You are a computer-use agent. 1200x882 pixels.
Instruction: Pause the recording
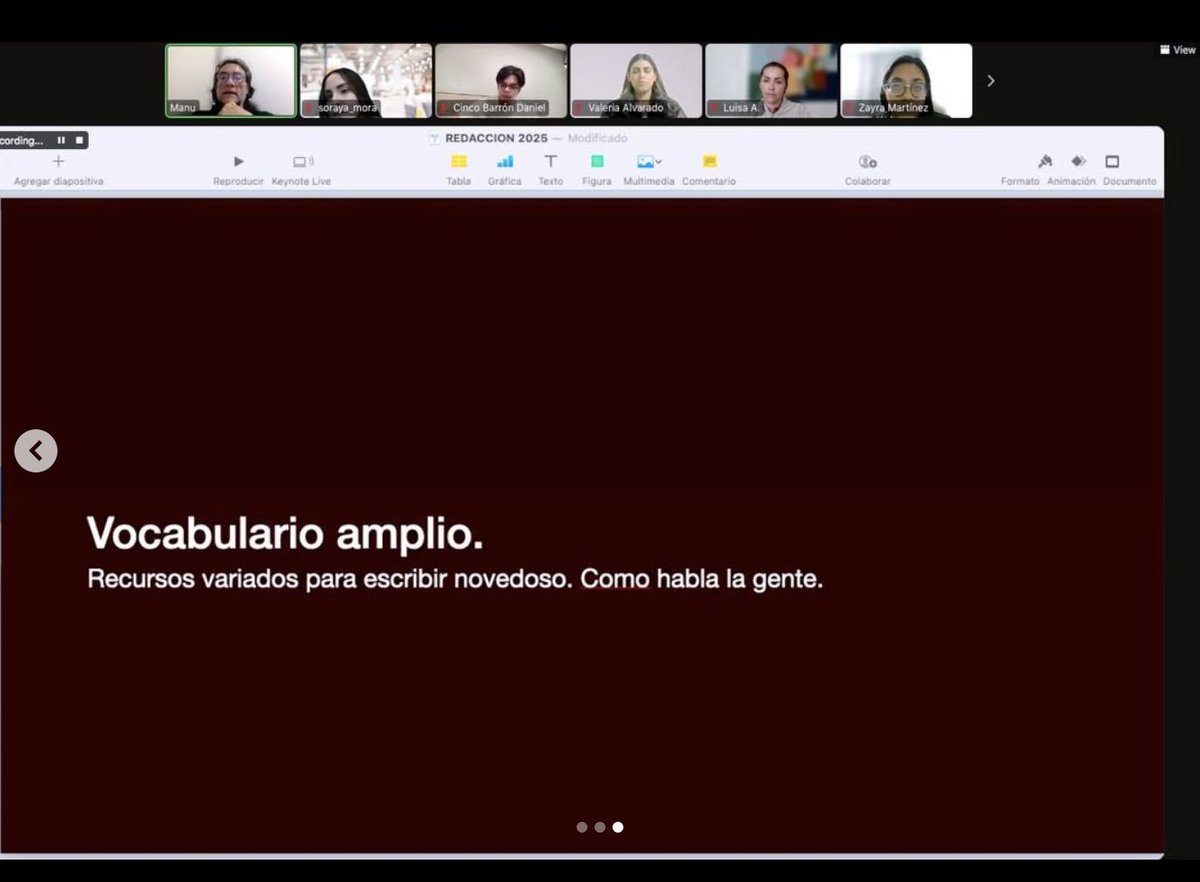click(x=62, y=141)
